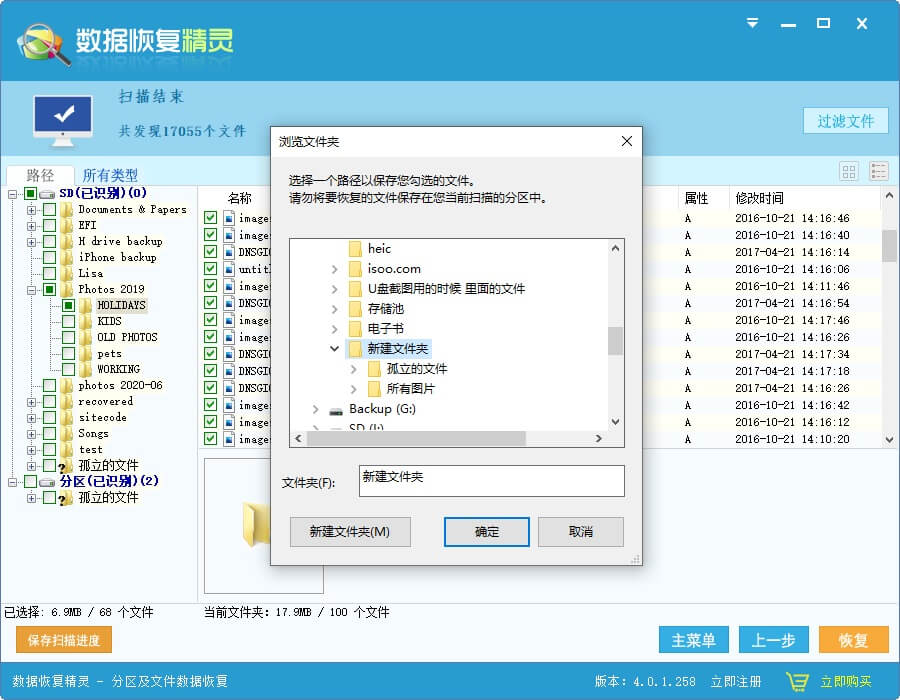Click the 过滤文件 button
Image resolution: width=900 pixels, height=700 pixels.
pos(845,121)
